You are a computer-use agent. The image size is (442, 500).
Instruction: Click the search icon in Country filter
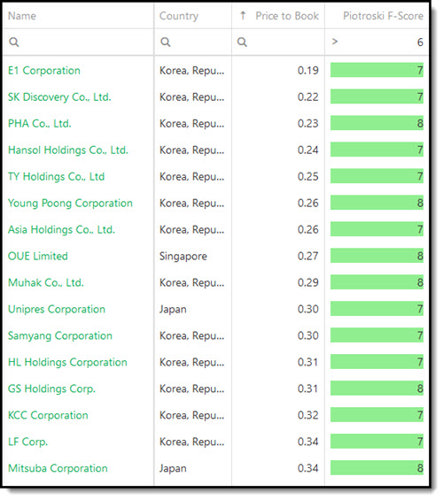165,42
